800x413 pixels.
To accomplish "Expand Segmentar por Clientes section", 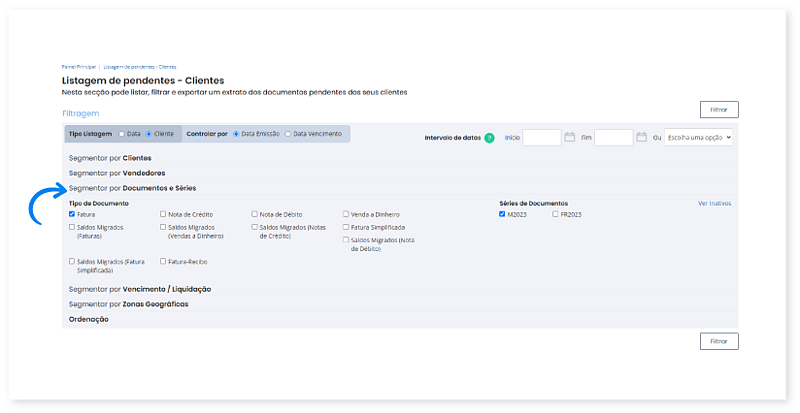I will tap(110, 158).
